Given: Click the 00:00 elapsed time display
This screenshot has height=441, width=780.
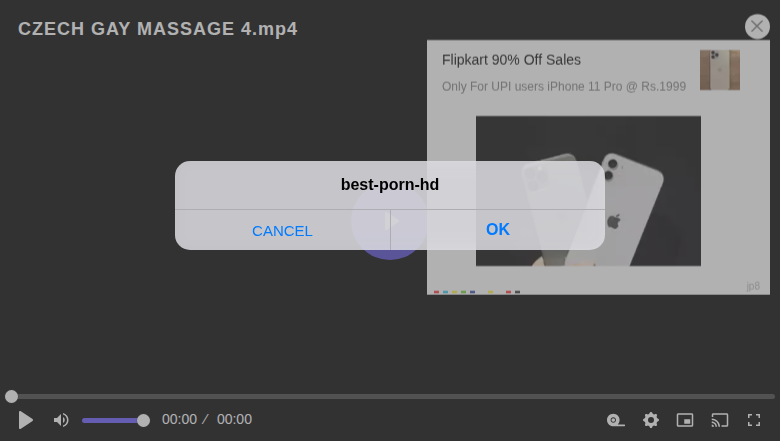Looking at the screenshot, I should (x=180, y=420).
